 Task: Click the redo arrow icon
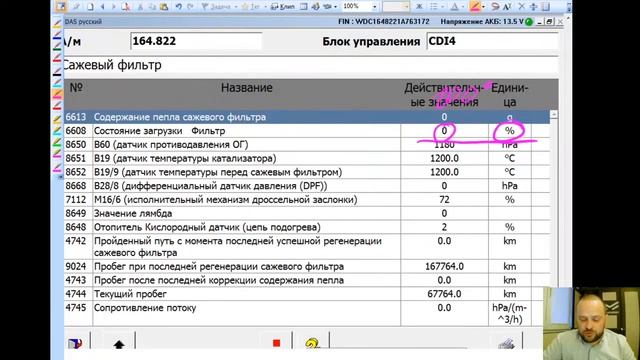tap(190, 7)
